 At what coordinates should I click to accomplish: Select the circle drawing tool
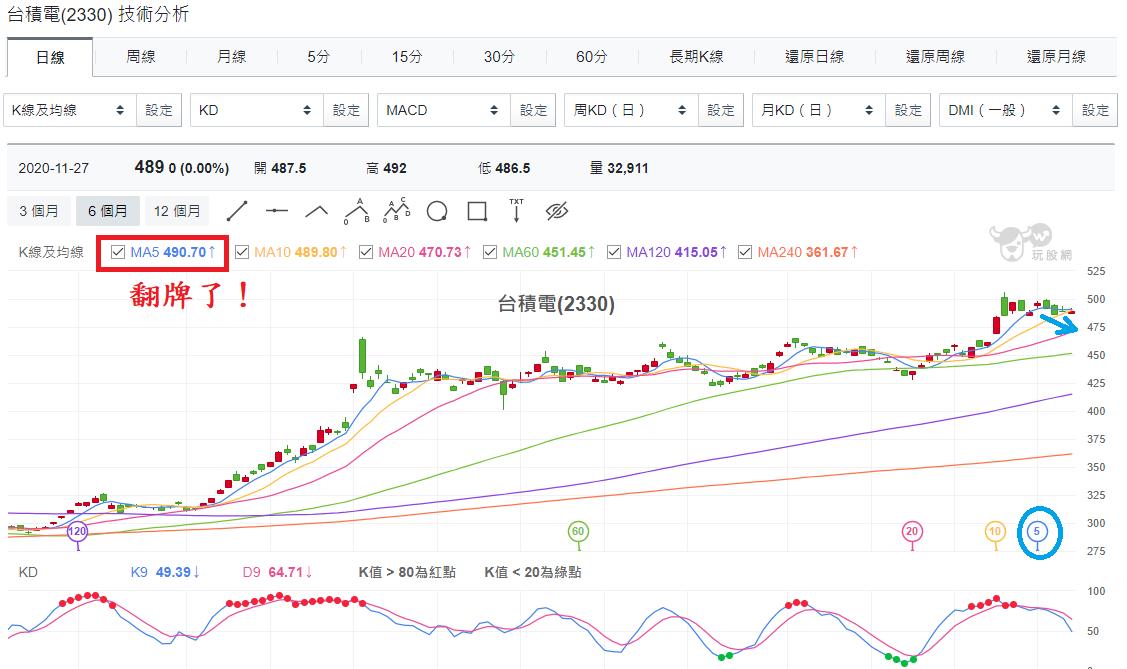(x=437, y=211)
